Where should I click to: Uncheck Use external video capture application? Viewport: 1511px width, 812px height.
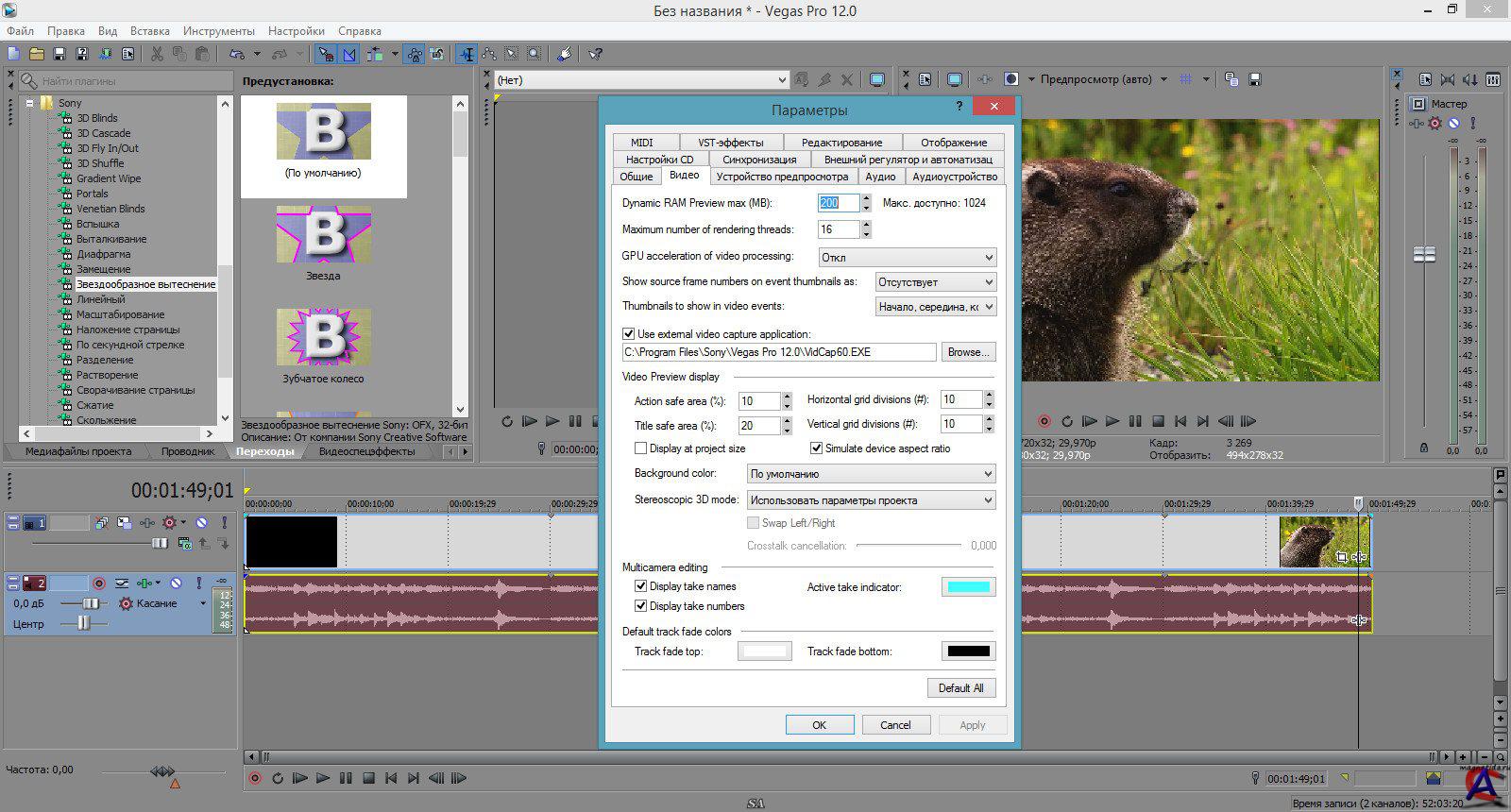click(629, 333)
